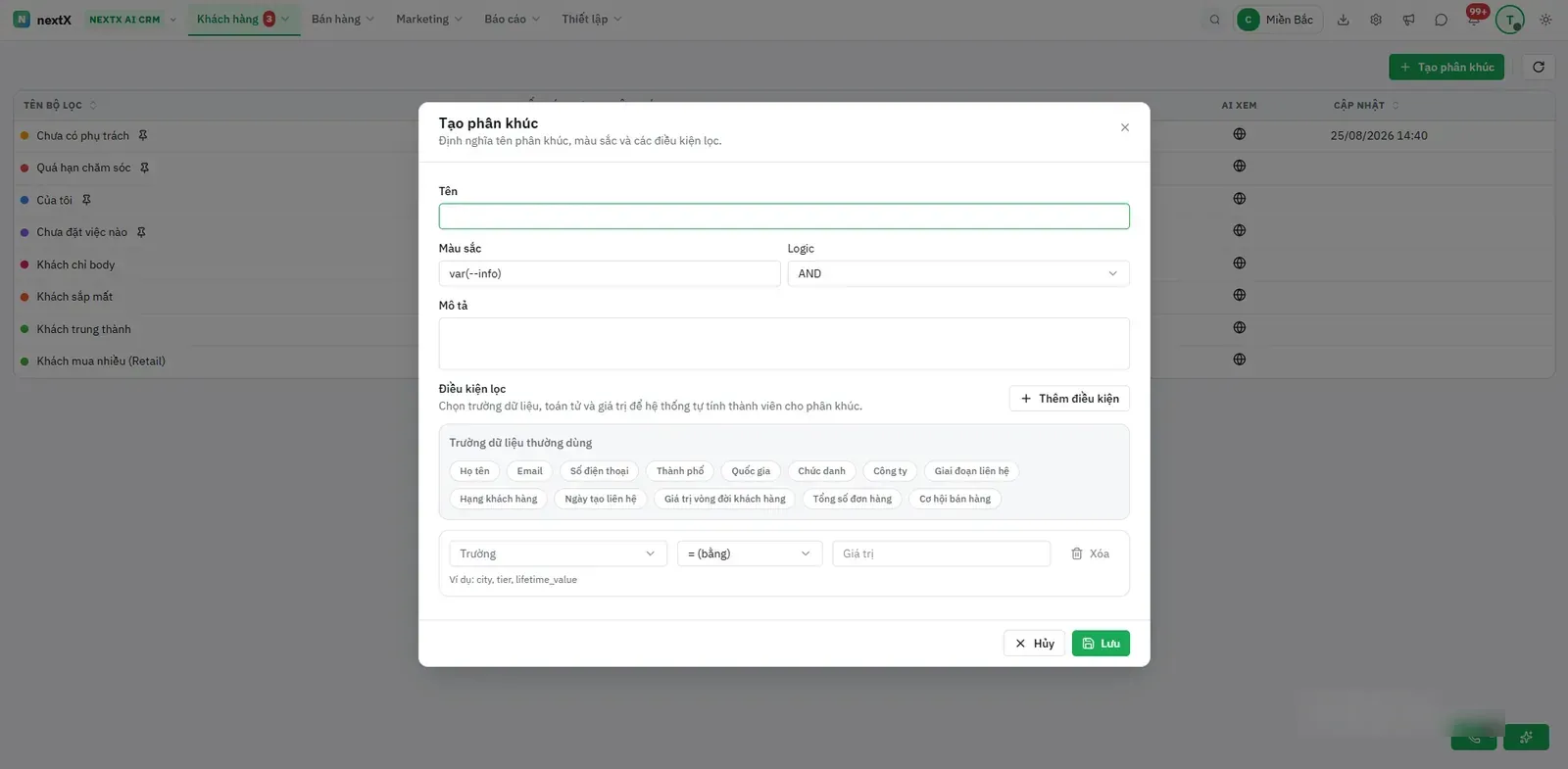Click the pin icon next to Quá hạn chăm sóc
Screen dimensions: 1568x769
[144, 168]
